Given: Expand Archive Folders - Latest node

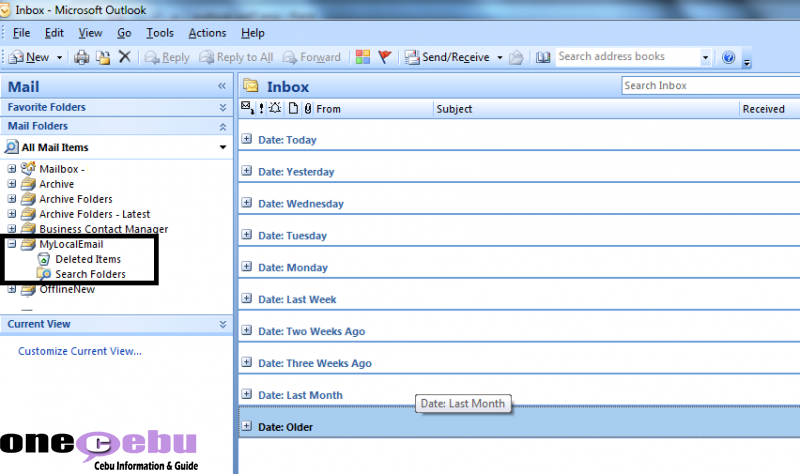Looking at the screenshot, I should click(12, 214).
